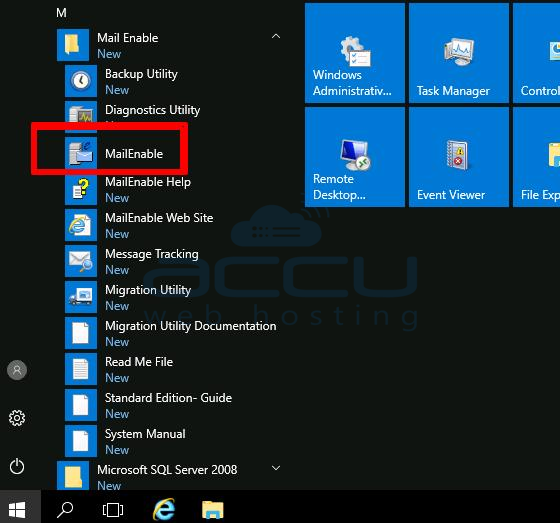This screenshot has width=560, height=523.
Task: Open the user account icon in sidebar
Action: [17, 370]
